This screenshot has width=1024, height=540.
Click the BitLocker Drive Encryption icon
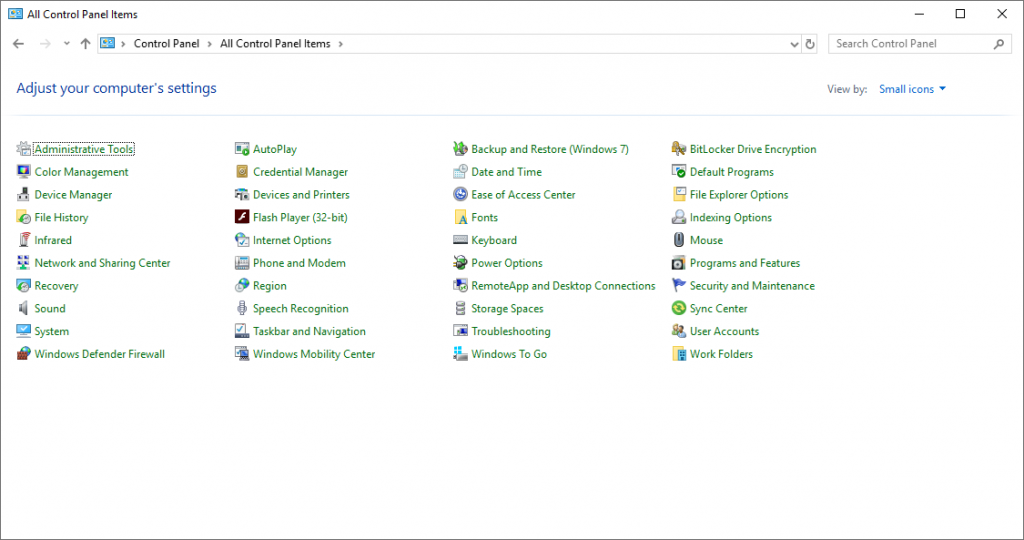coord(679,149)
